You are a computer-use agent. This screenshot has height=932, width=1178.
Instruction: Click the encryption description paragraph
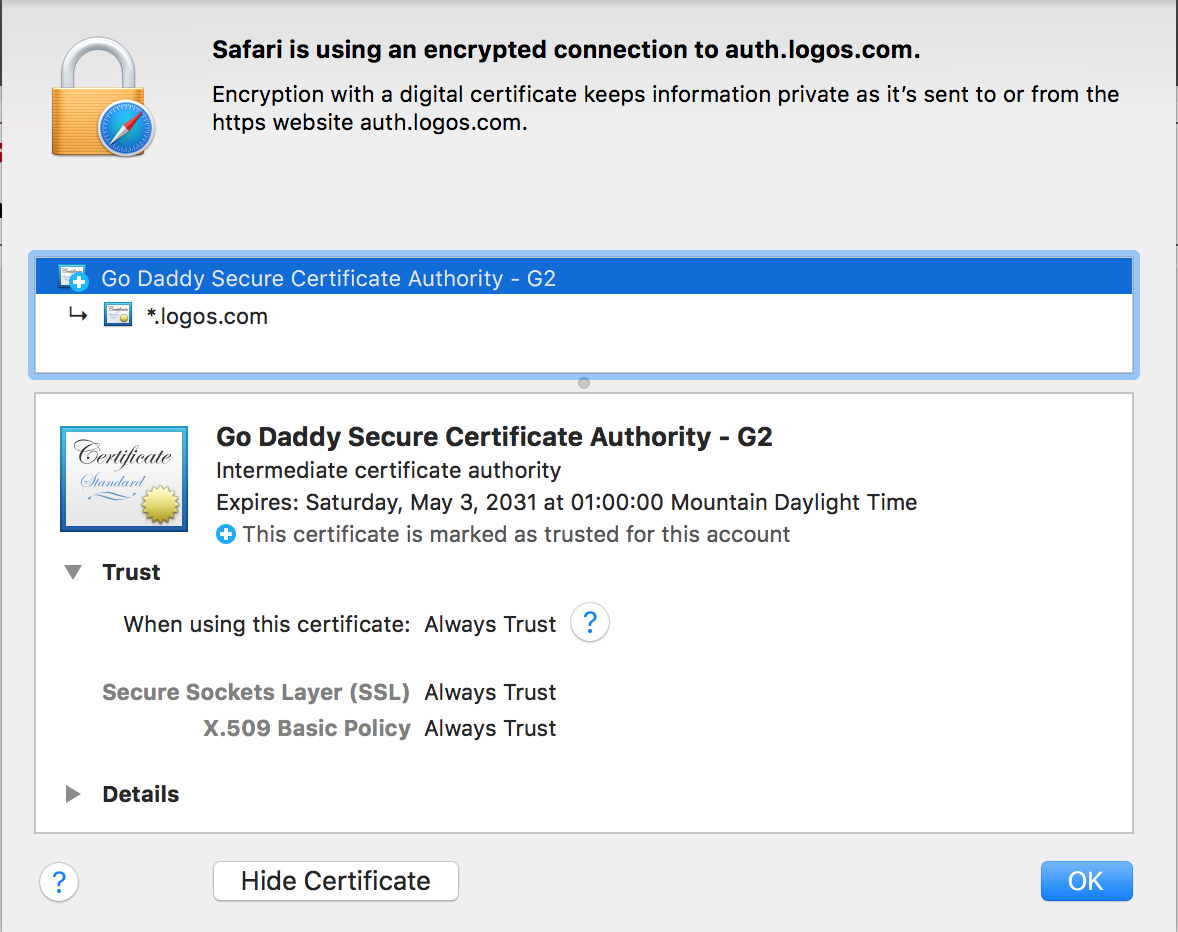pos(666,108)
